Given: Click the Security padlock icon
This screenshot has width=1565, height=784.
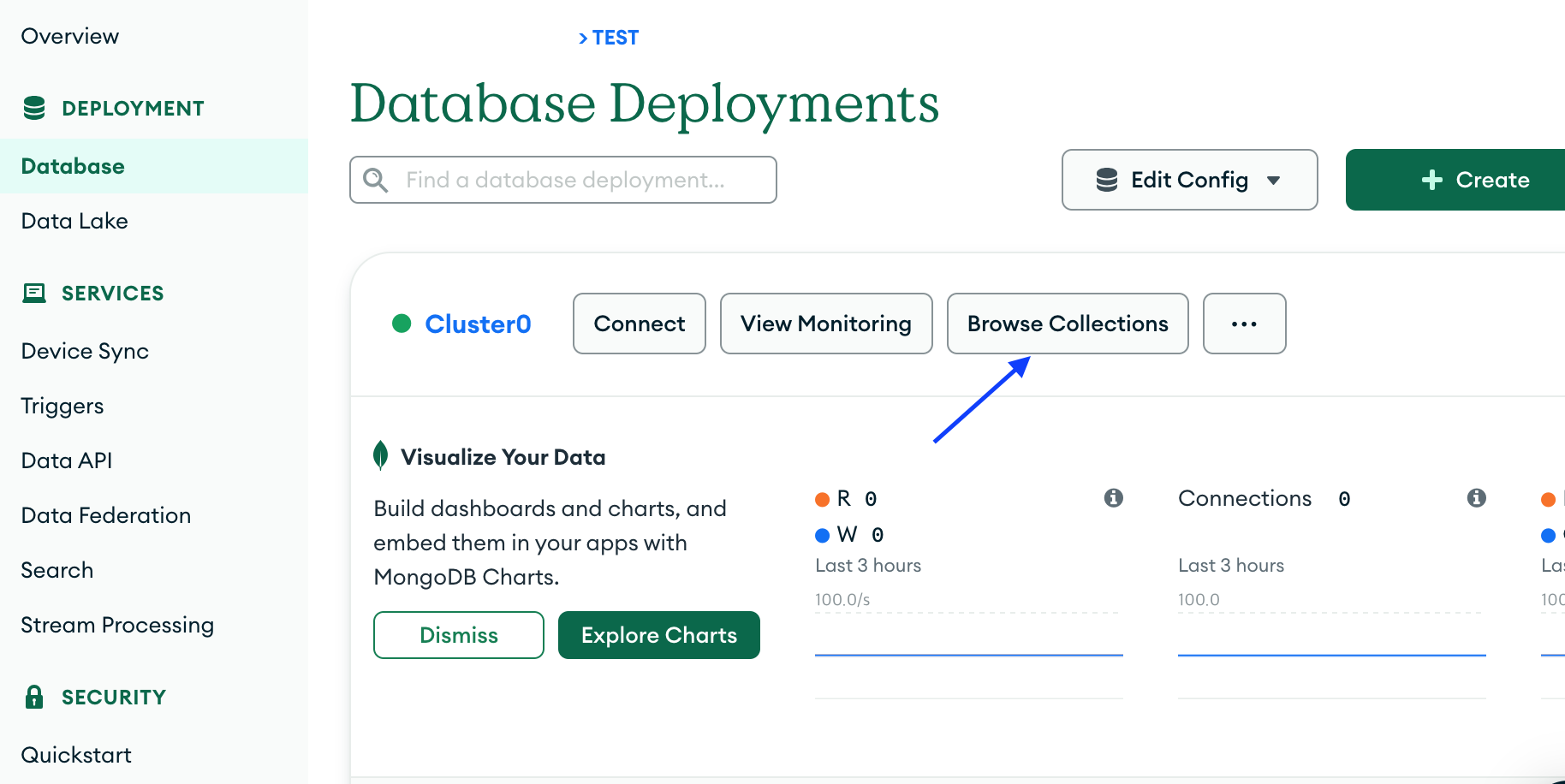Looking at the screenshot, I should click(x=34, y=697).
